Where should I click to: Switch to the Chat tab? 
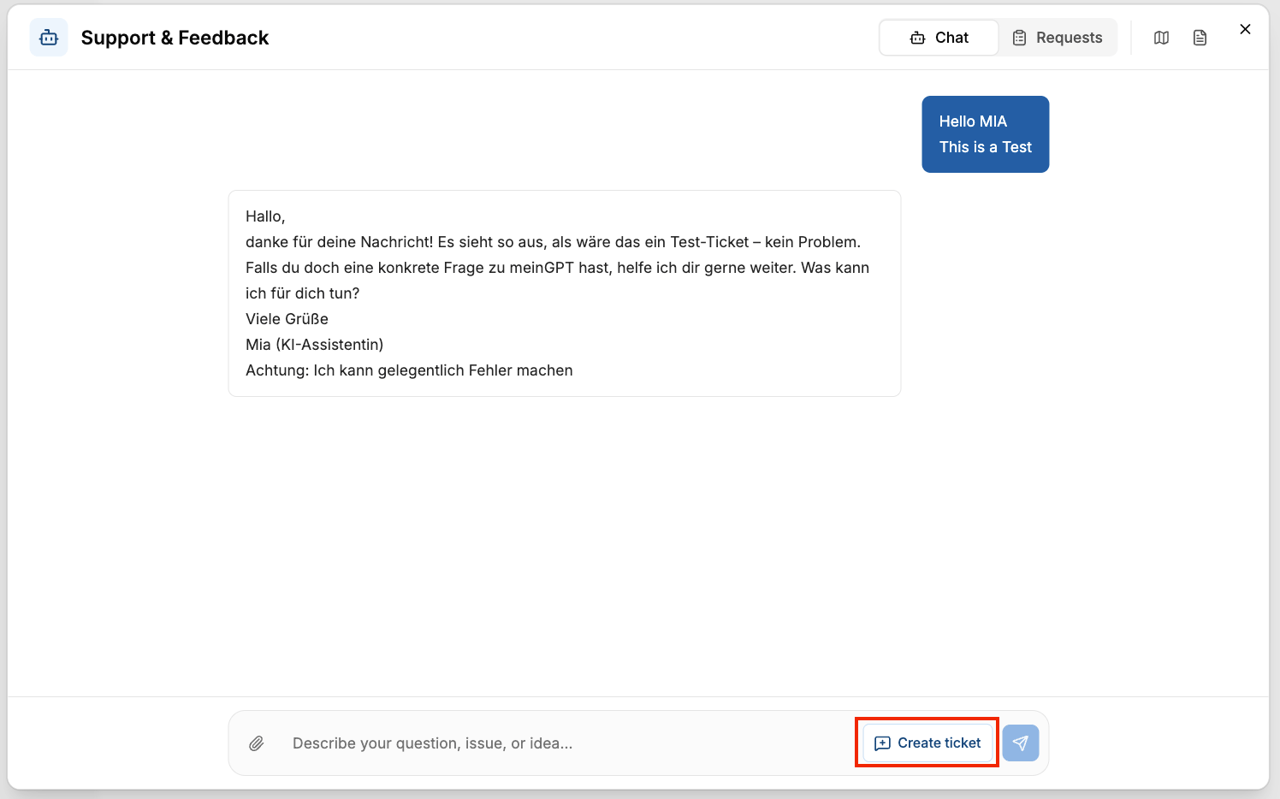pos(938,38)
